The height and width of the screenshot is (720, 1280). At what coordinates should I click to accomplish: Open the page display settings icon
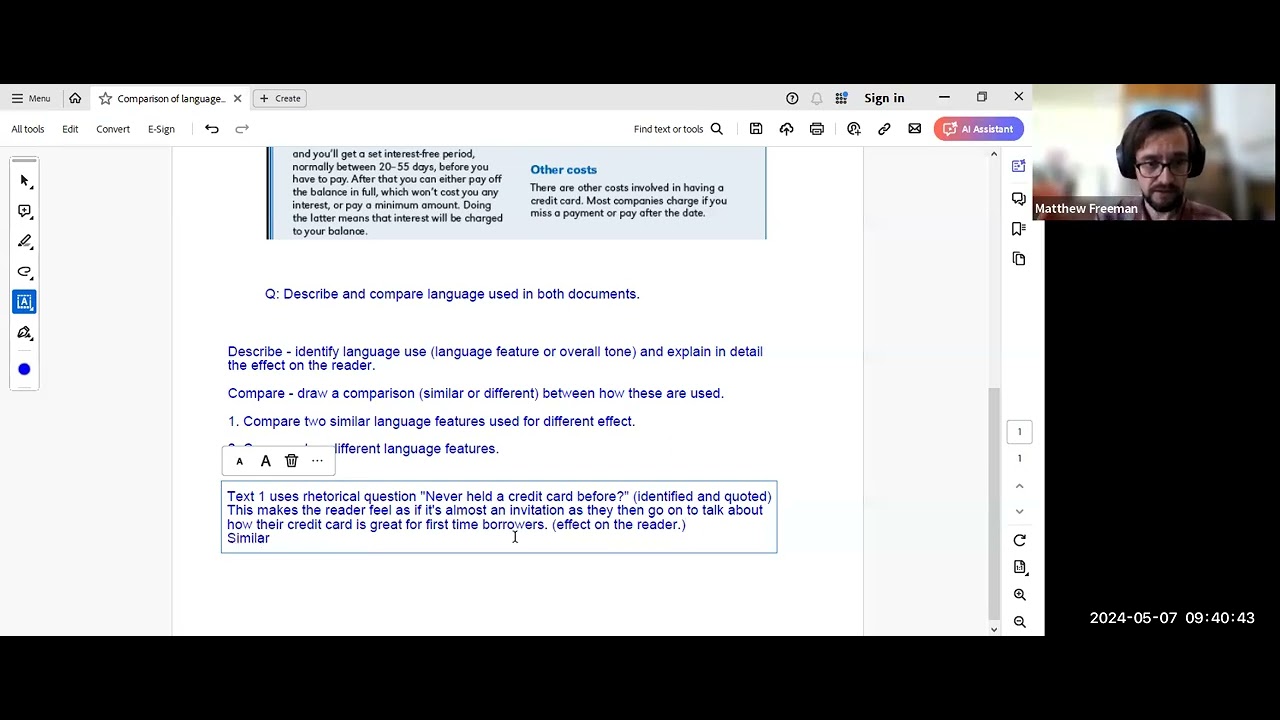(x=1020, y=567)
